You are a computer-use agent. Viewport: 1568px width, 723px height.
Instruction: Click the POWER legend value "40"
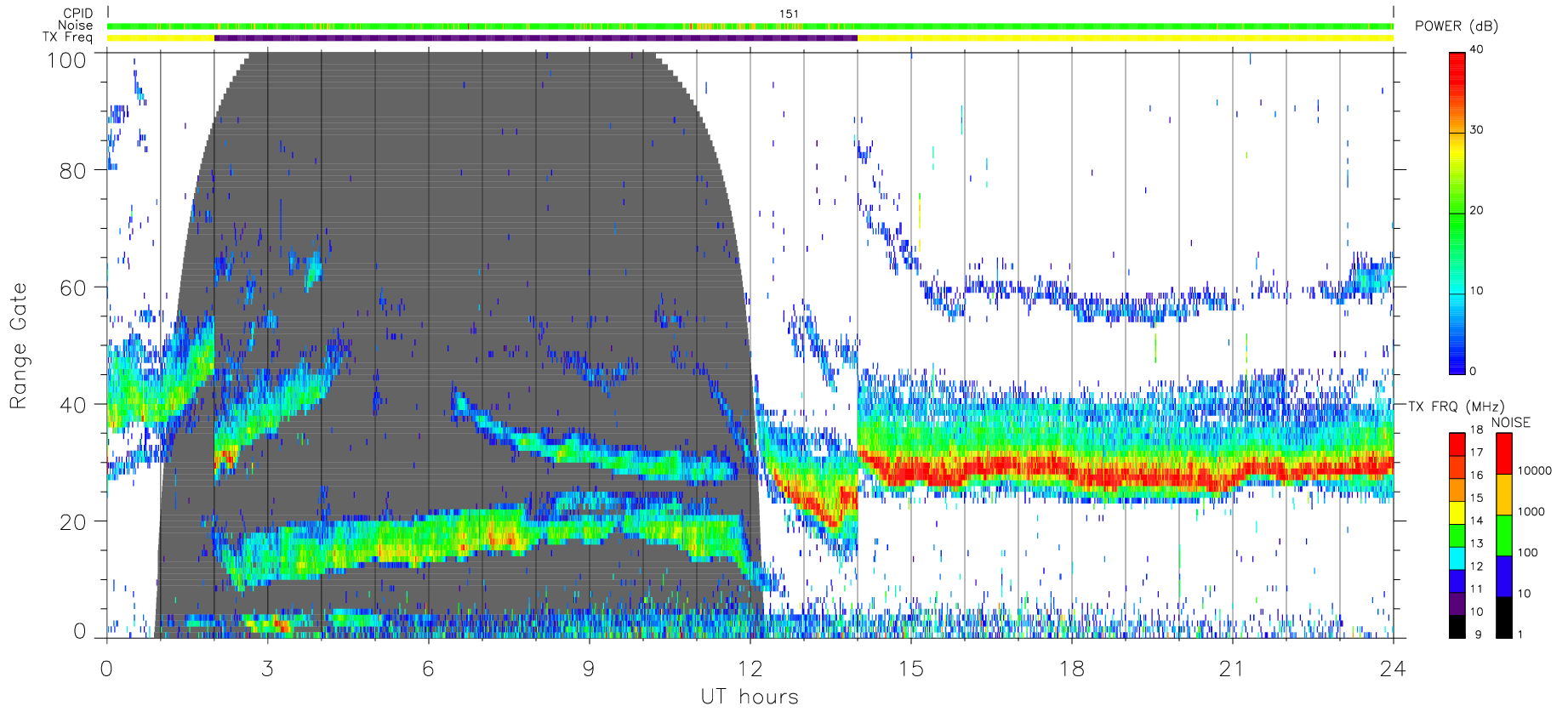[1476, 49]
